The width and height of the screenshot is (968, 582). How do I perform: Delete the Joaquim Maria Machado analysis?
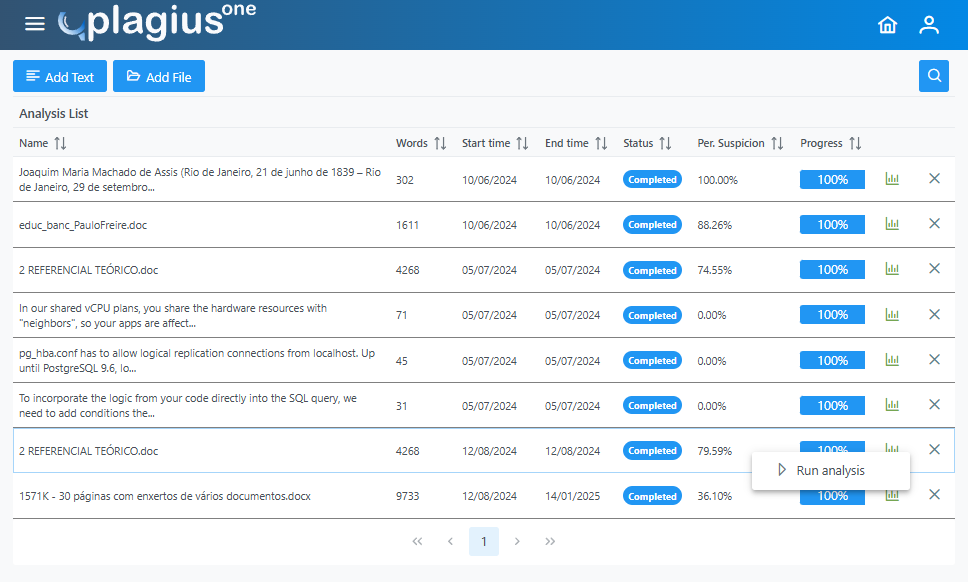(934, 179)
